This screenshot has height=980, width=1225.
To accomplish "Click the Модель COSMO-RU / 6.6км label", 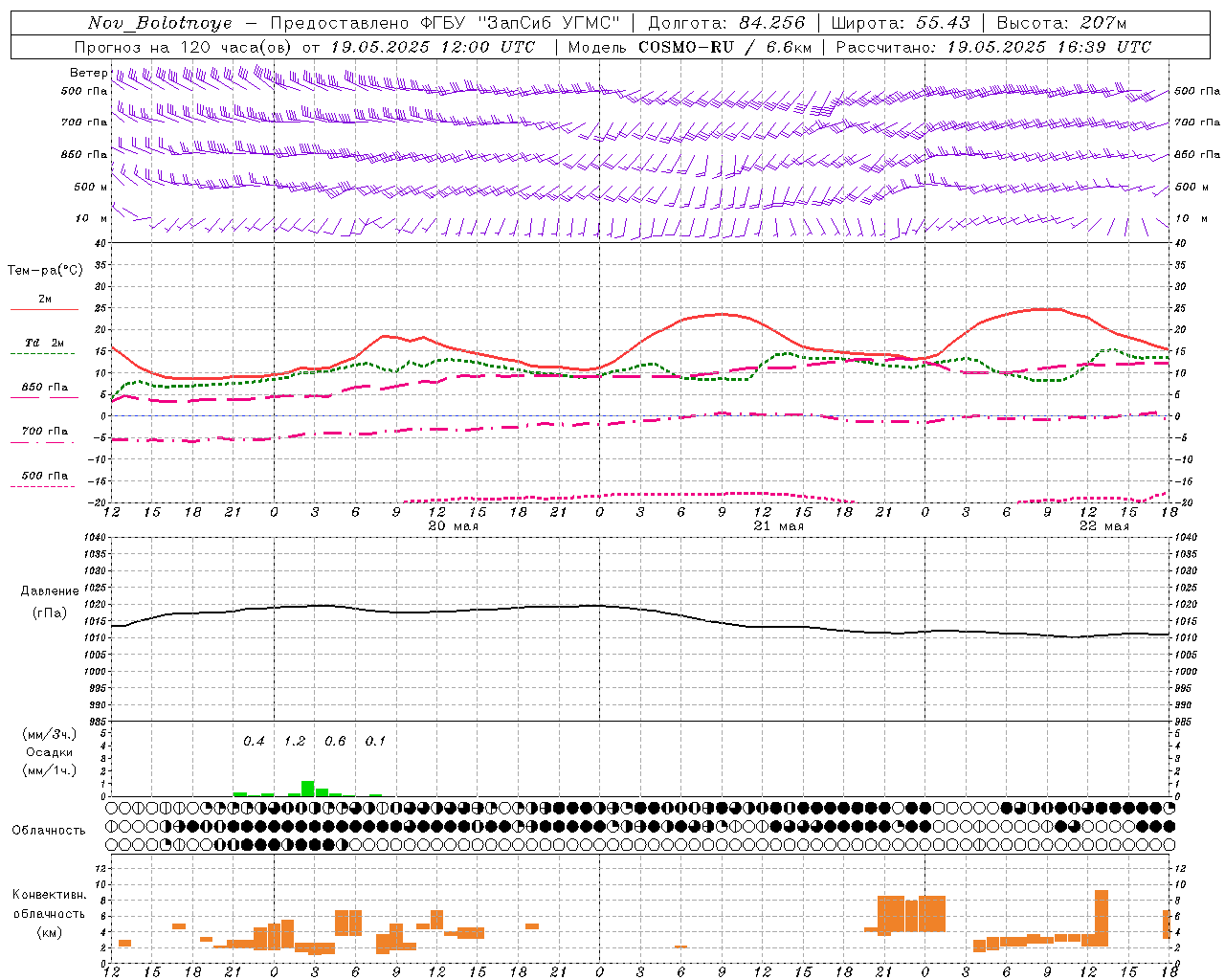I will click(x=690, y=47).
